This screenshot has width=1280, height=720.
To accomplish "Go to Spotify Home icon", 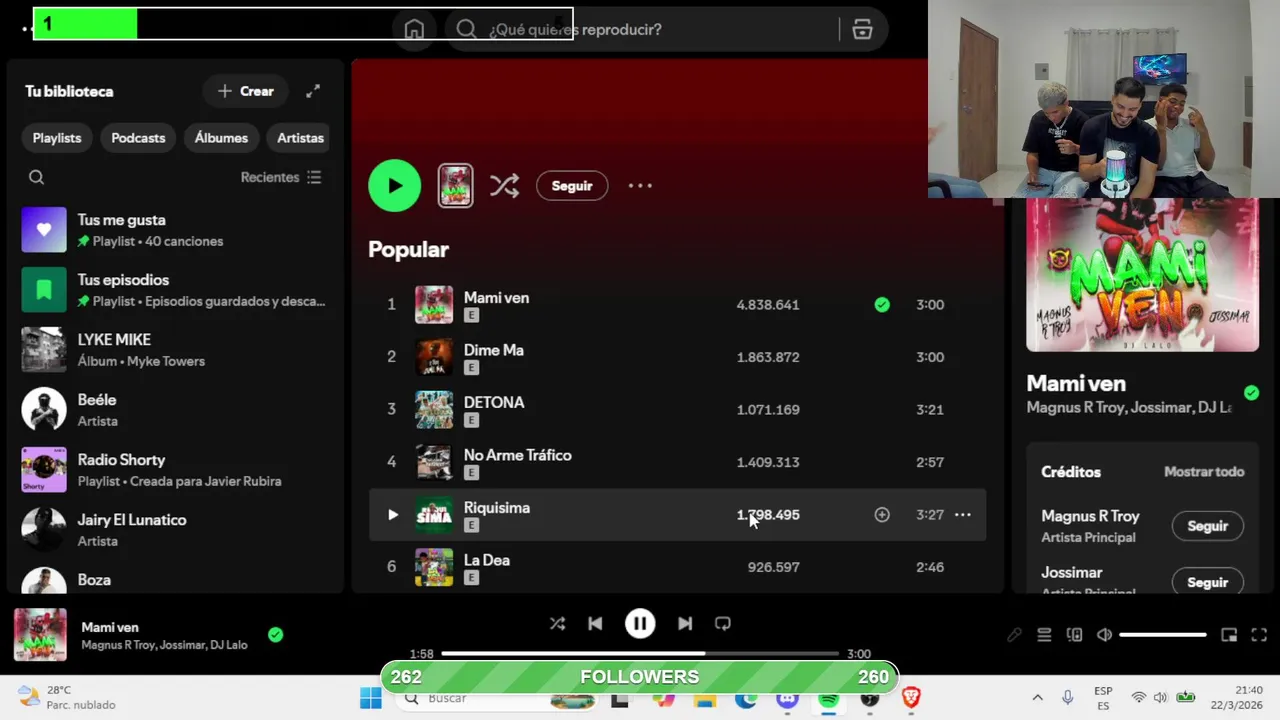I will (x=414, y=29).
